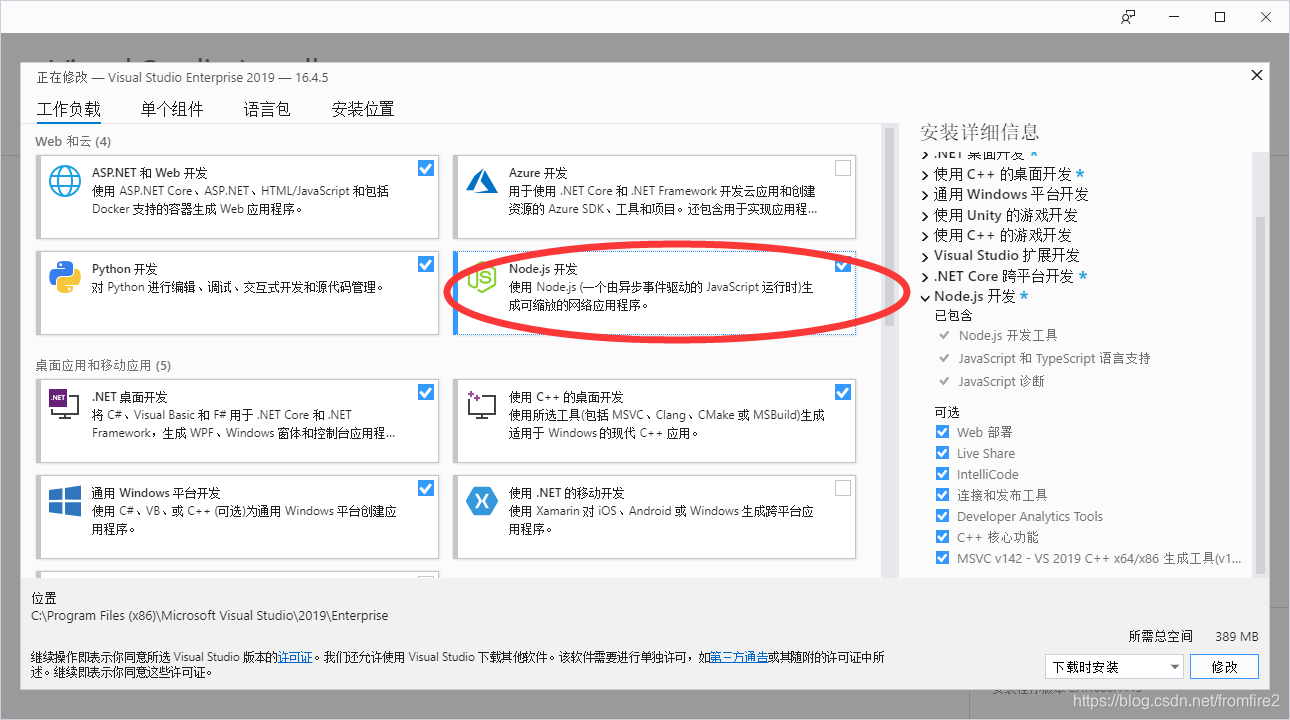This screenshot has height=720, width=1290.
Task: Expand the 使用 Unity 的游戏开发 section
Action: pyautogui.click(x=925, y=214)
